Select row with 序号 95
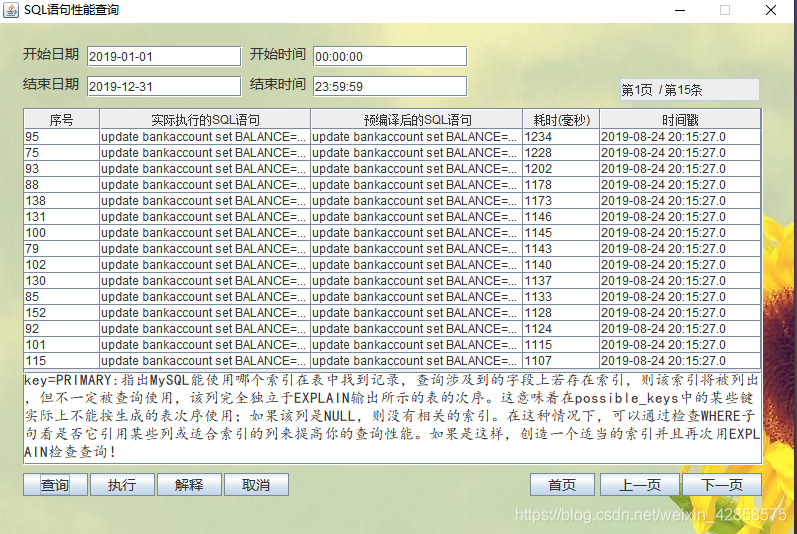 tap(392, 137)
